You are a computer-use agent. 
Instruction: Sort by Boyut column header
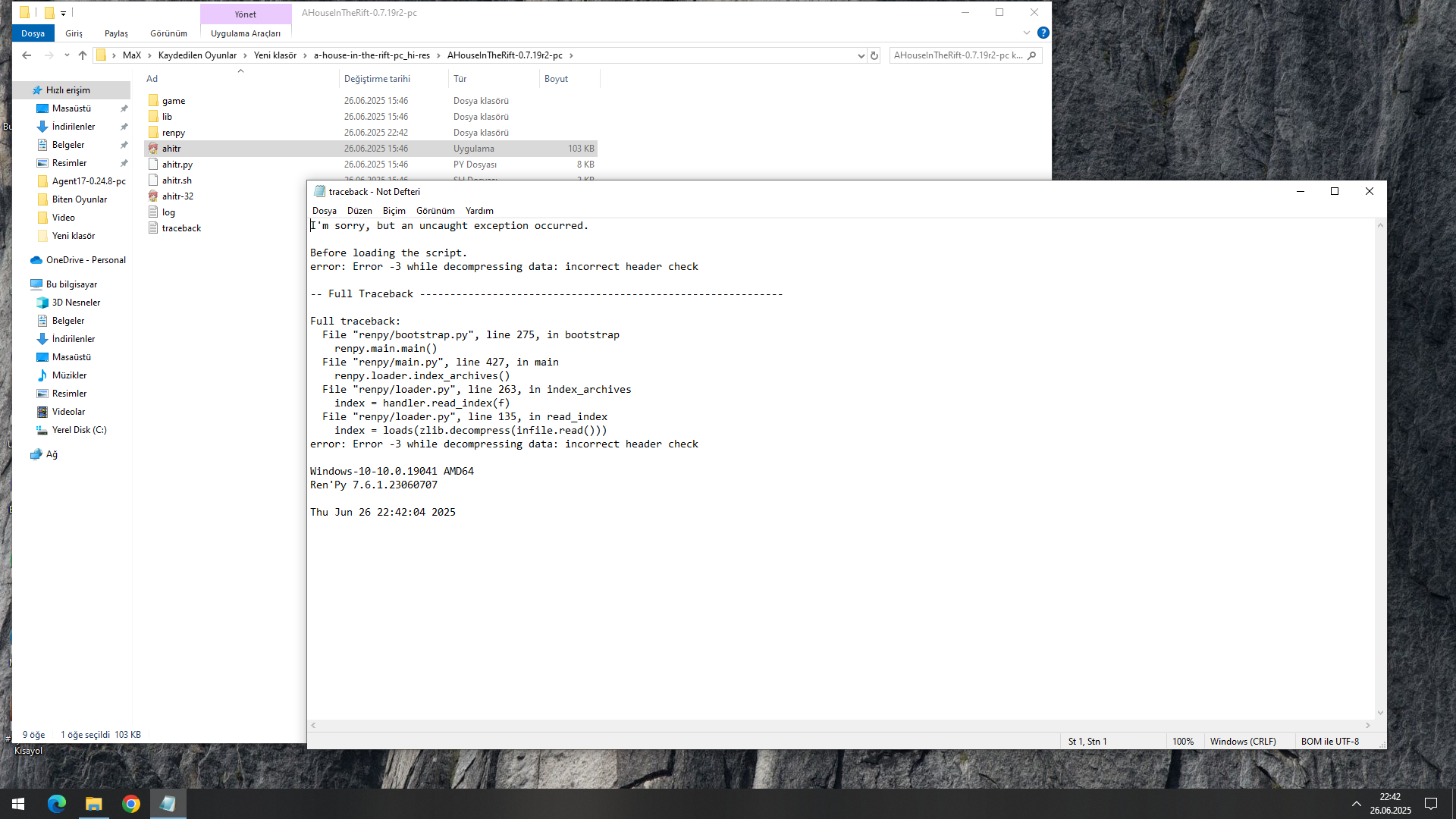click(x=556, y=79)
